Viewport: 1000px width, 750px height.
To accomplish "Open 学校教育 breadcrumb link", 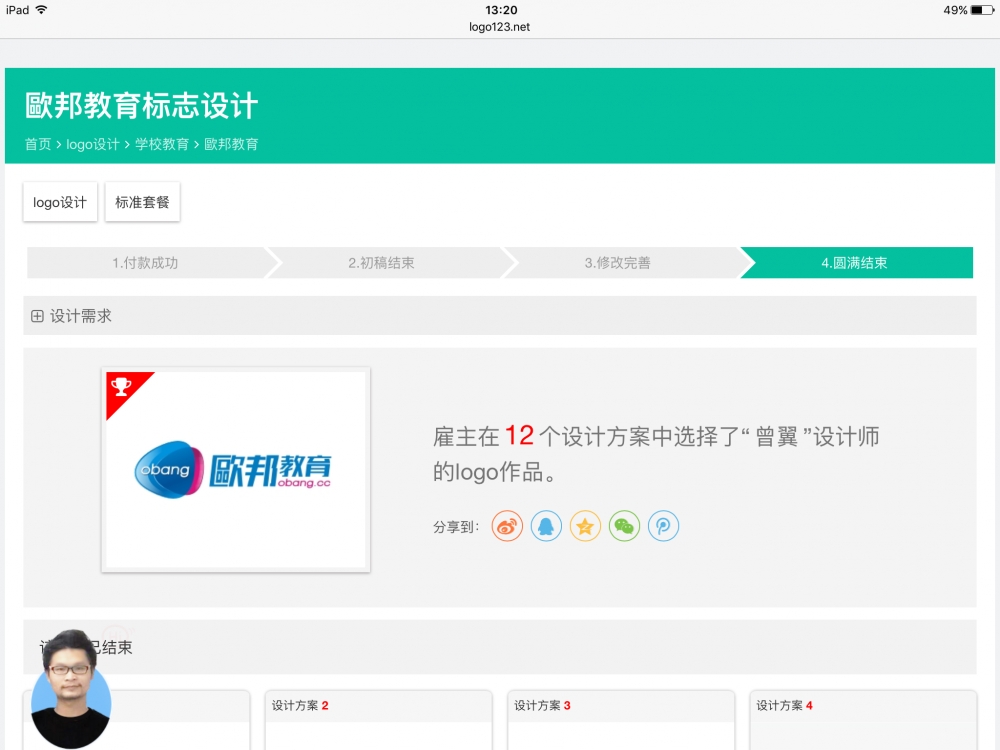I will pos(162,144).
